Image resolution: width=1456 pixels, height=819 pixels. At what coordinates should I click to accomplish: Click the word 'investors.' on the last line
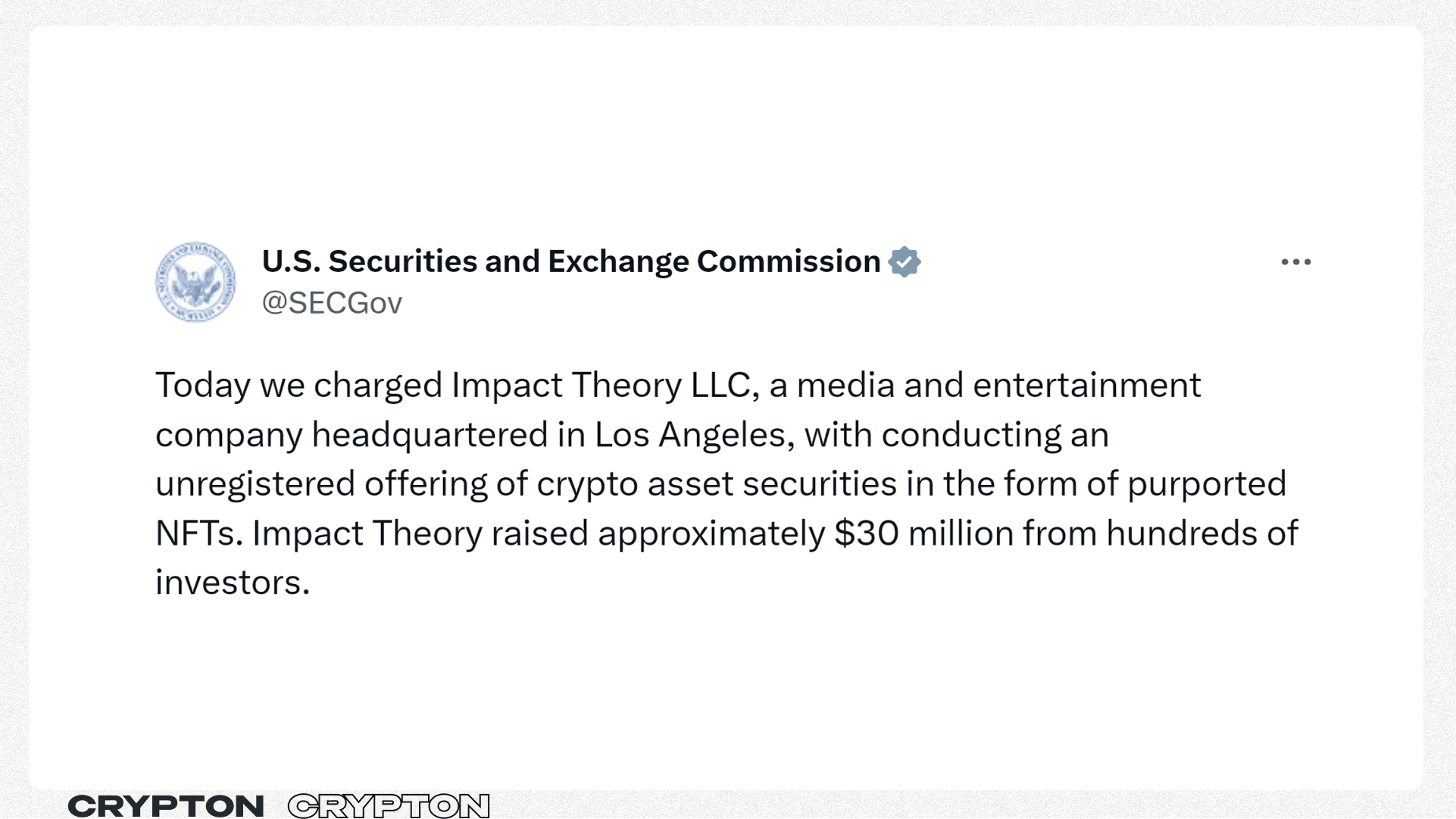[x=233, y=583]
